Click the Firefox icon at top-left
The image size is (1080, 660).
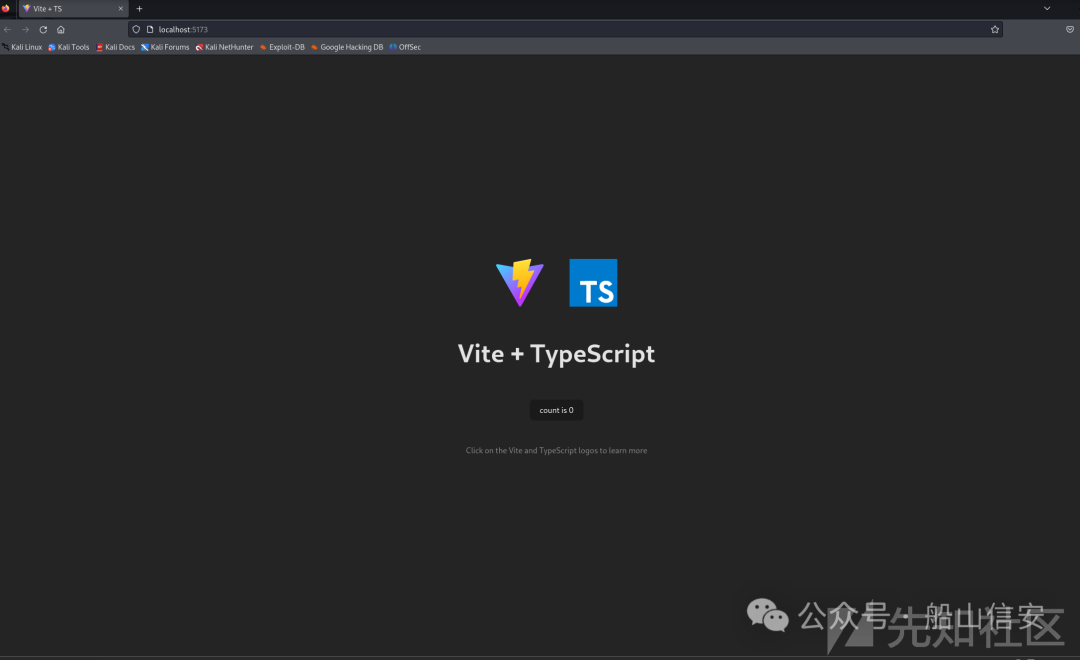[x=6, y=9]
